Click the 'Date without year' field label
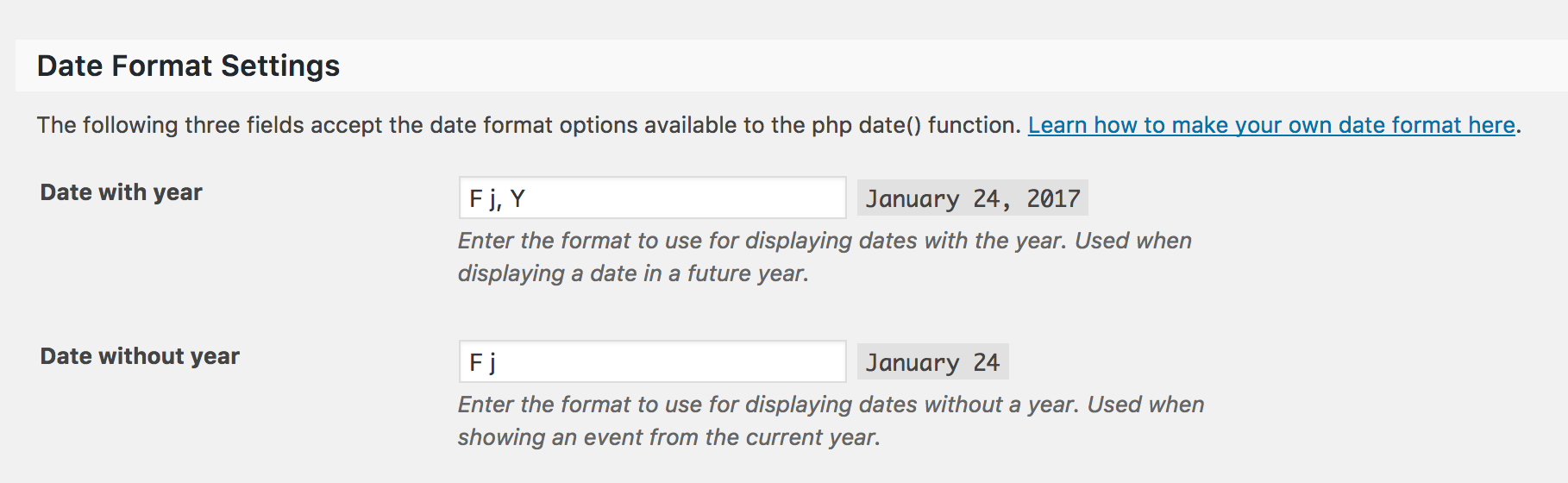Image resolution: width=1568 pixels, height=483 pixels. [140, 356]
